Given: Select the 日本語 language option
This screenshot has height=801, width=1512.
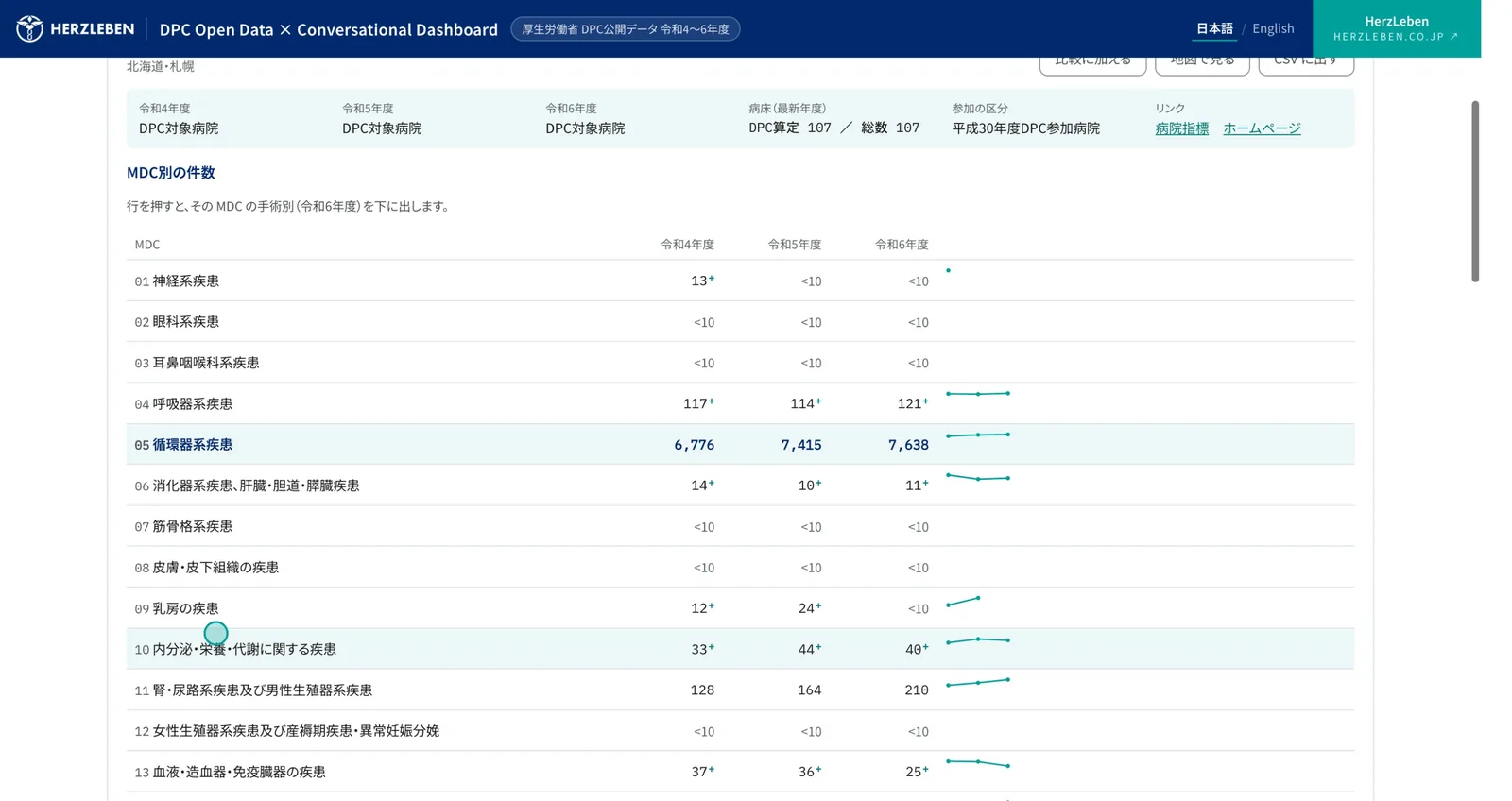Looking at the screenshot, I should pos(1214,28).
